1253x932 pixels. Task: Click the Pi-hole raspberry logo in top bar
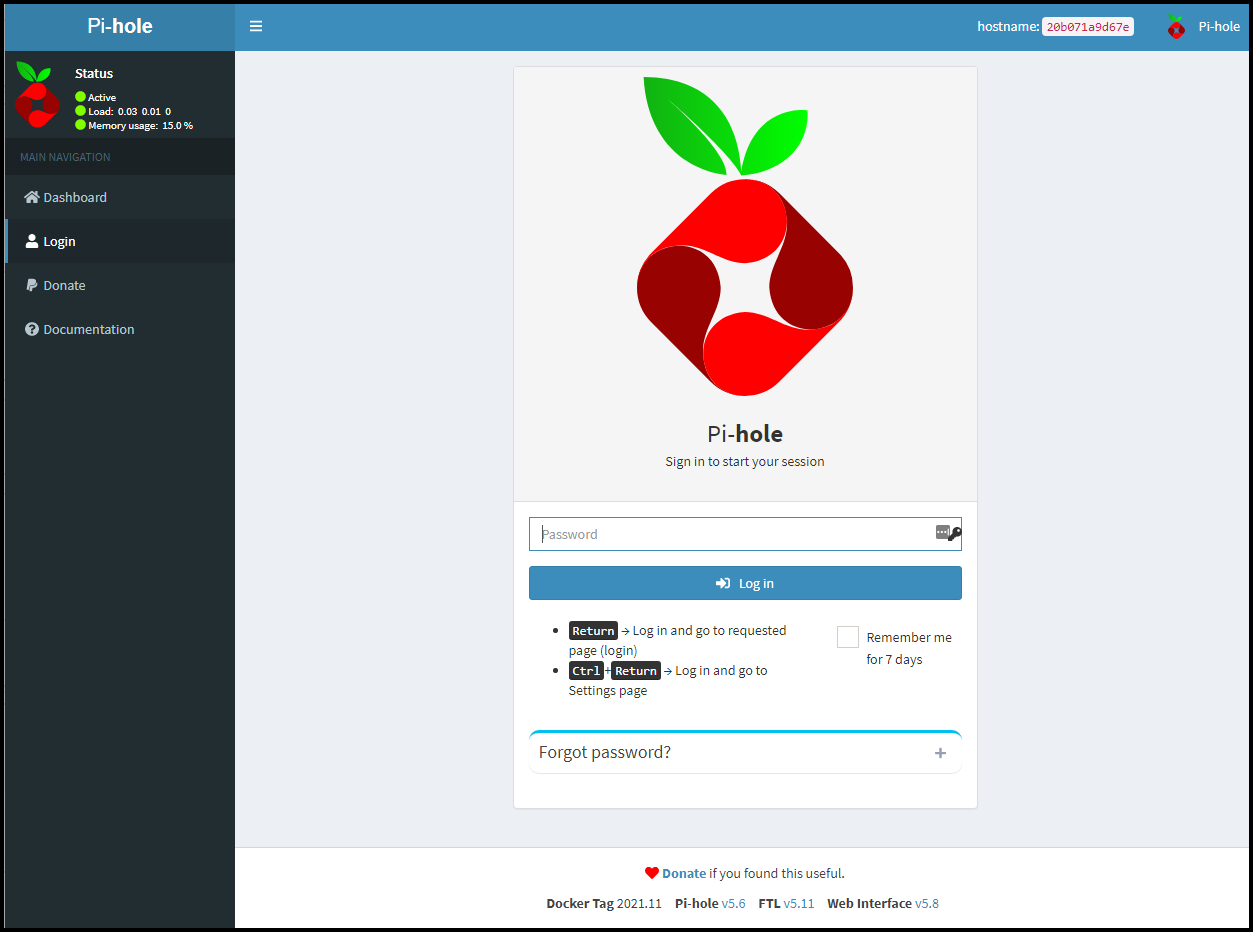[x=1175, y=26]
